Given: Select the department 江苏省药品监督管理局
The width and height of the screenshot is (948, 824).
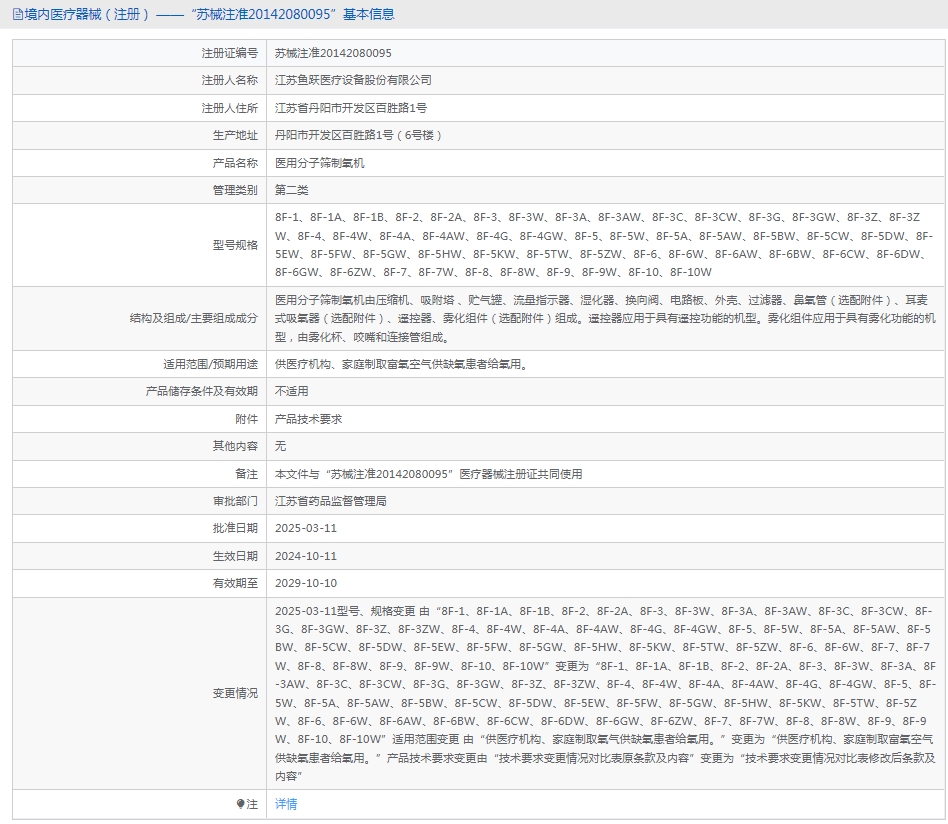Looking at the screenshot, I should pos(331,501).
